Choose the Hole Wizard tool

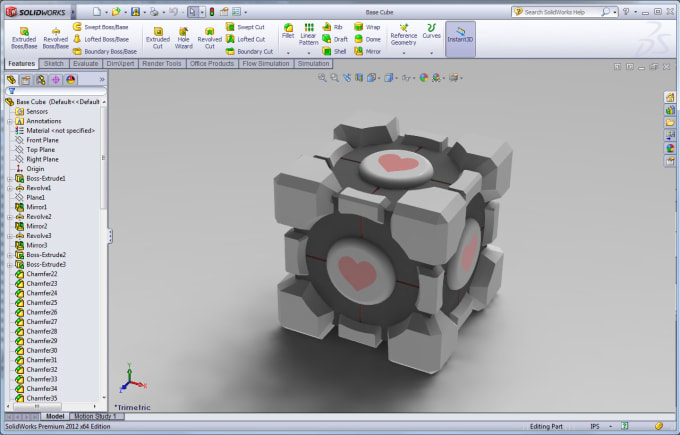click(x=183, y=38)
